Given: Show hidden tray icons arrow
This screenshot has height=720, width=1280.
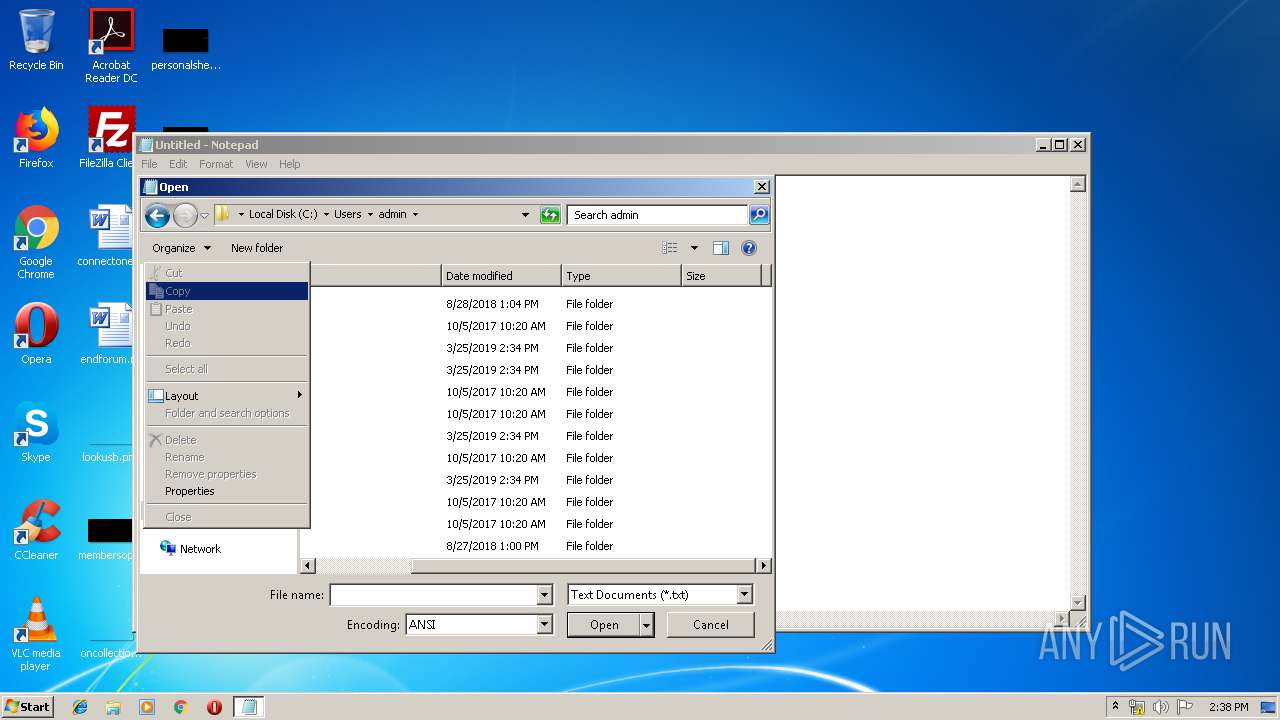Looking at the screenshot, I should pos(1116,707).
